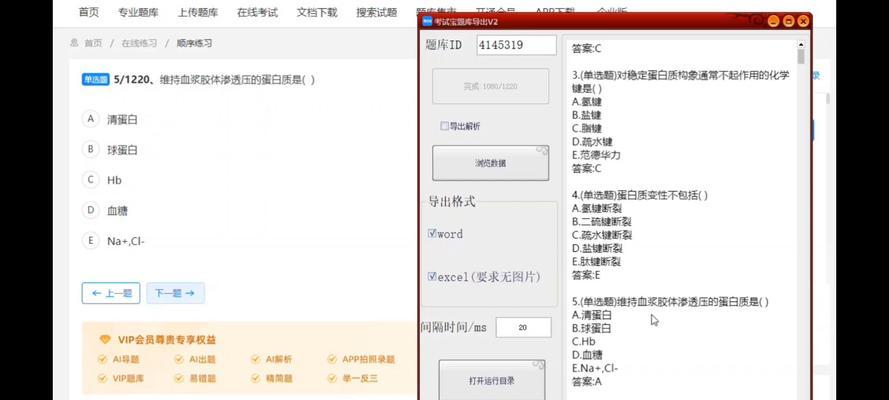Click the 在线练习 breadcrumb link
889x400 pixels.
tap(139, 43)
